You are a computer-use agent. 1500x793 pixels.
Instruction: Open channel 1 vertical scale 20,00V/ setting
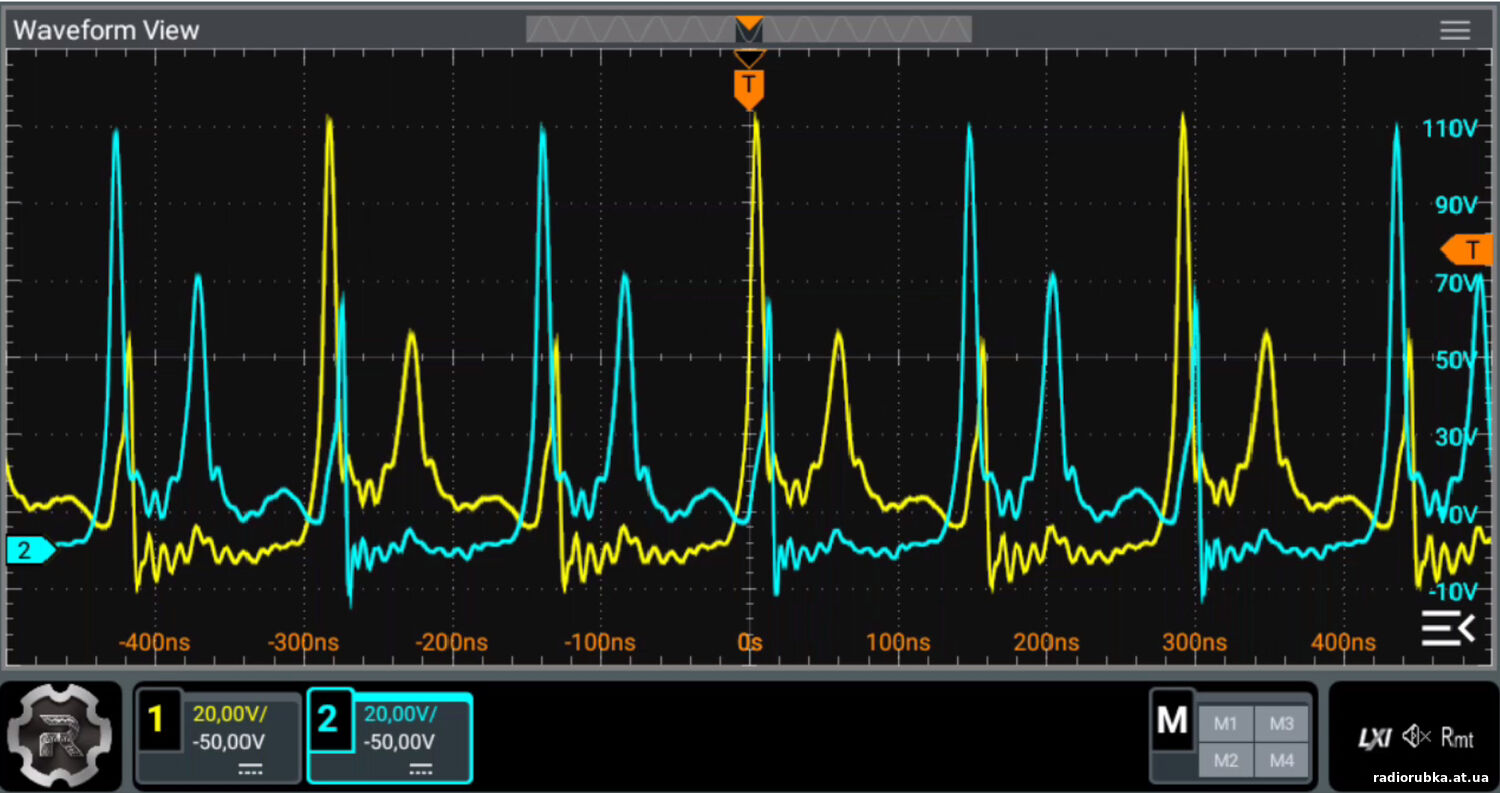coord(229,714)
